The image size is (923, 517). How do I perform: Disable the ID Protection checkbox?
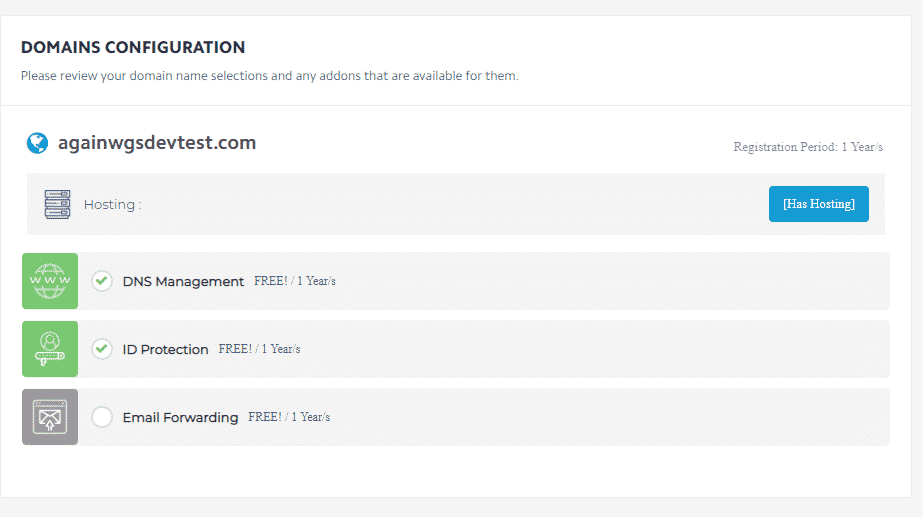pyautogui.click(x=102, y=349)
